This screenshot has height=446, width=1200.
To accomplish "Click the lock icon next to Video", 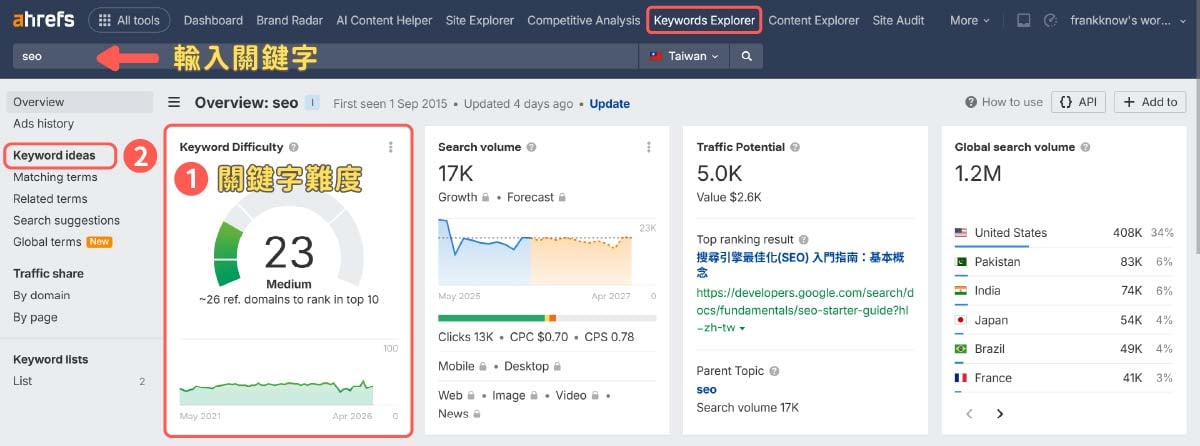I will (596, 396).
